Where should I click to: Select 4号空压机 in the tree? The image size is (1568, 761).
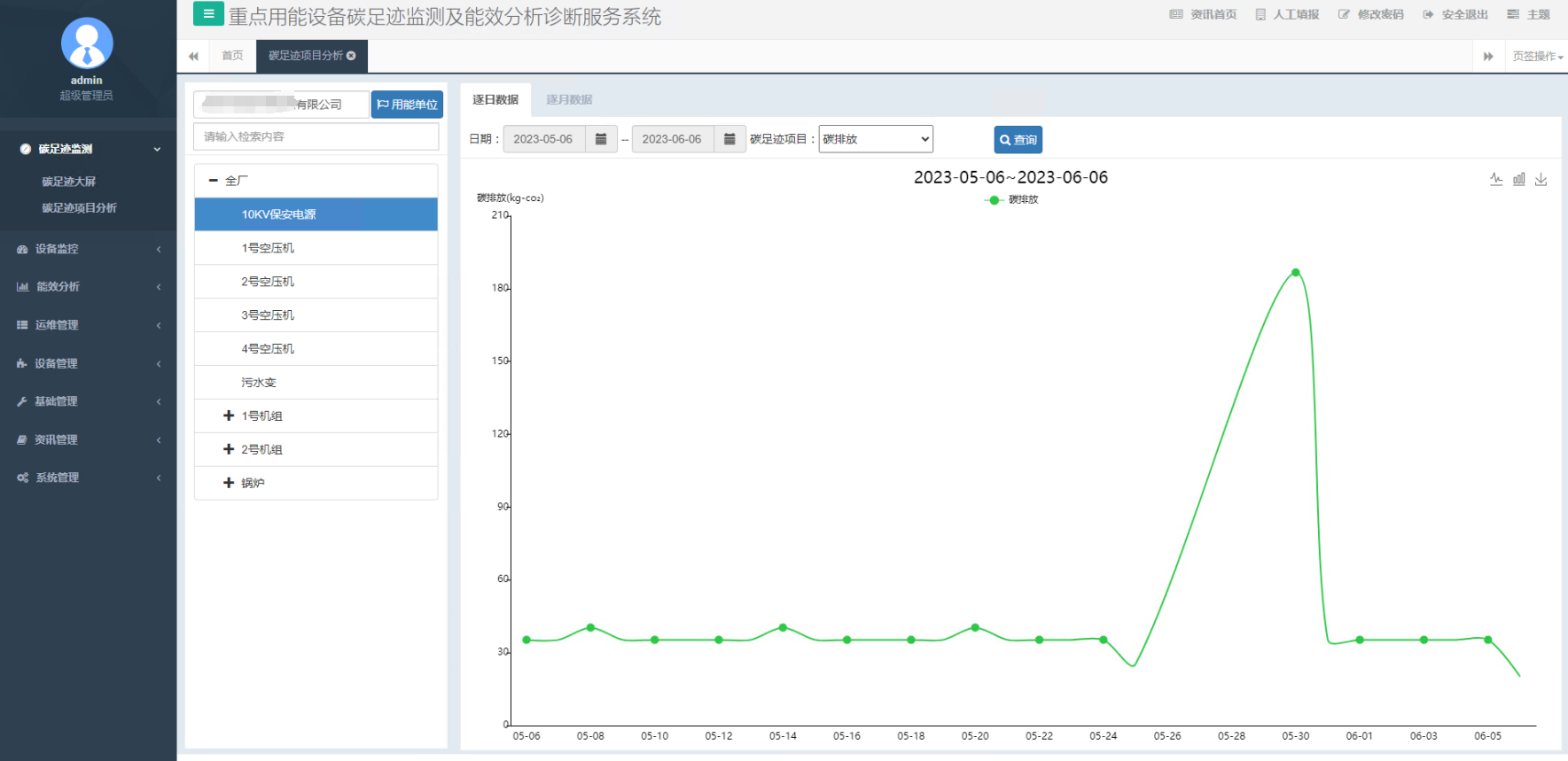[x=316, y=349]
